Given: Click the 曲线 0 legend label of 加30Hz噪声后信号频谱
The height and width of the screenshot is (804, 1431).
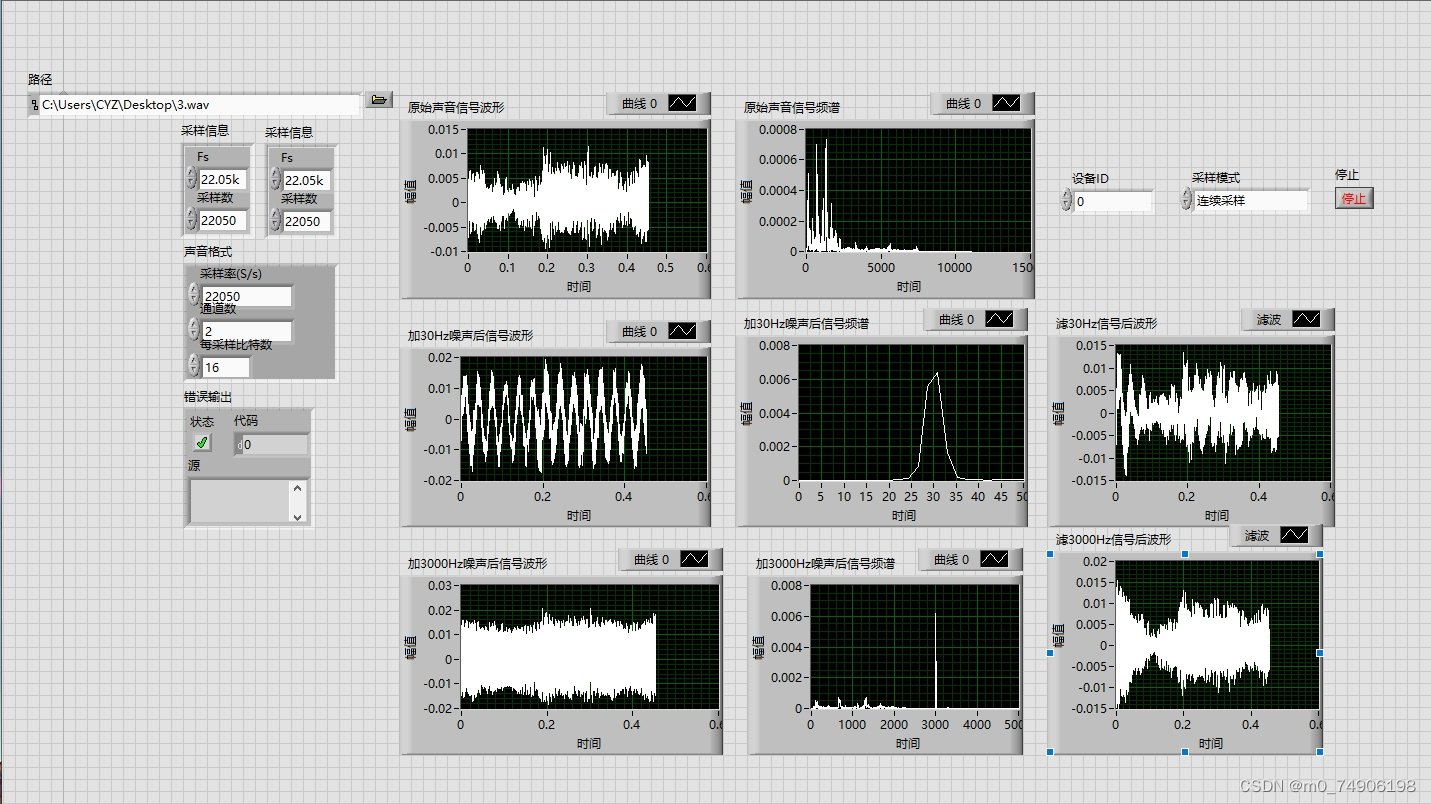Looking at the screenshot, I should 956,319.
